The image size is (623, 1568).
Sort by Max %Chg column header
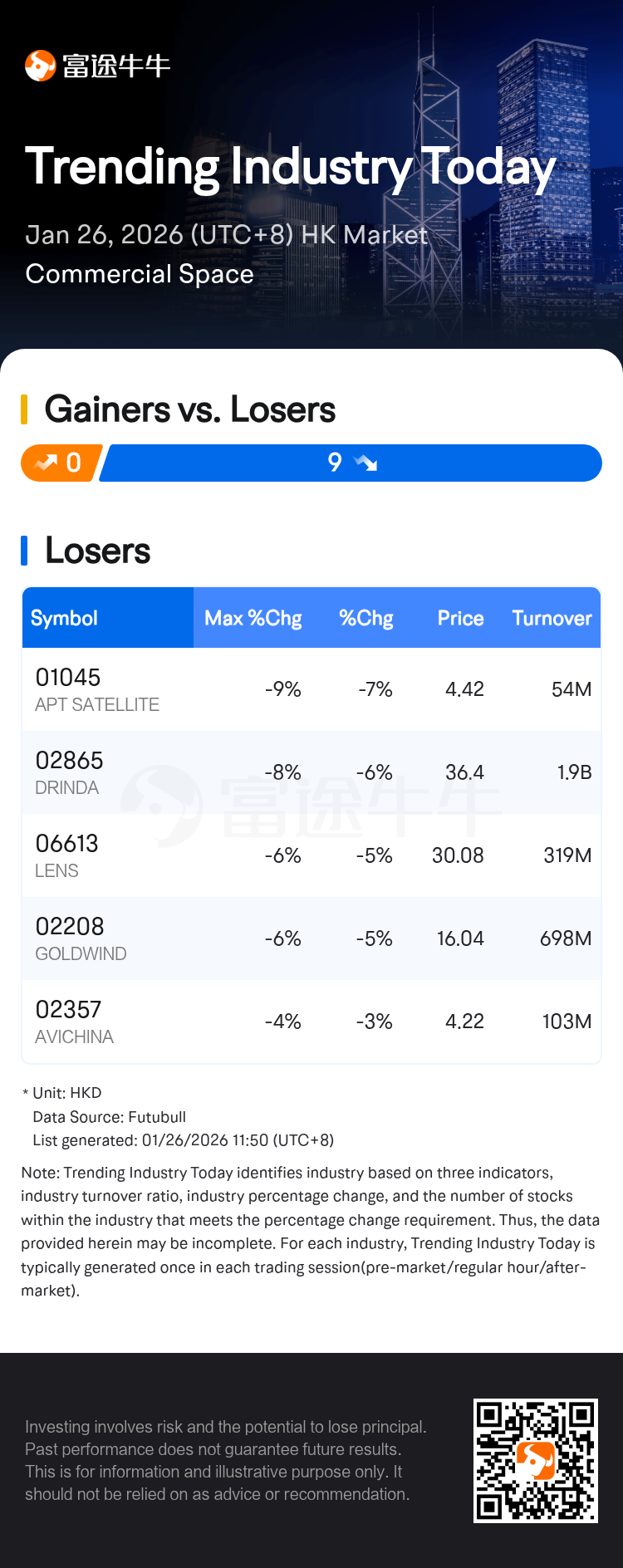tap(253, 618)
